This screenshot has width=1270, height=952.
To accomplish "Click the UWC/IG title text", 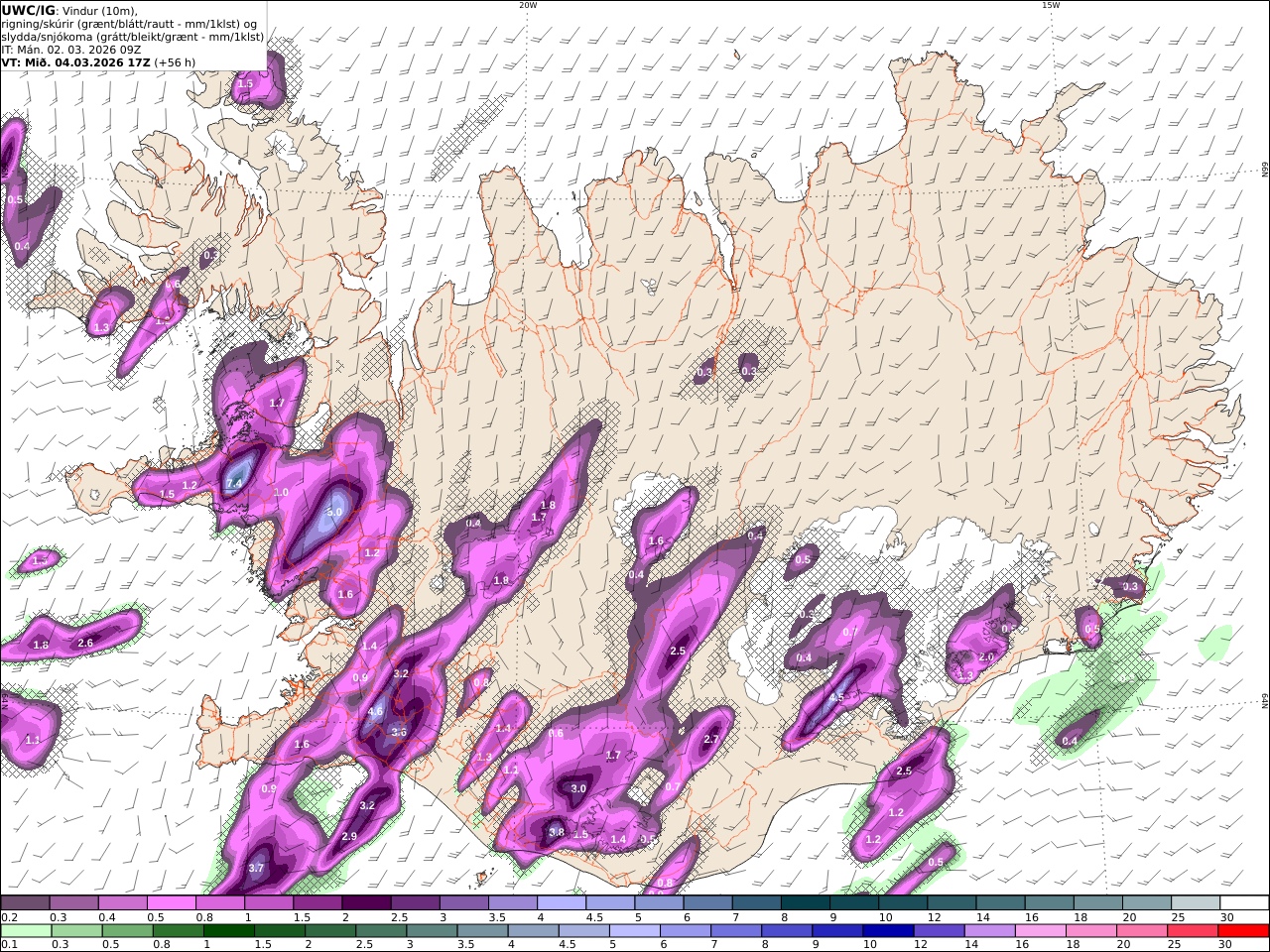I will coord(29,10).
